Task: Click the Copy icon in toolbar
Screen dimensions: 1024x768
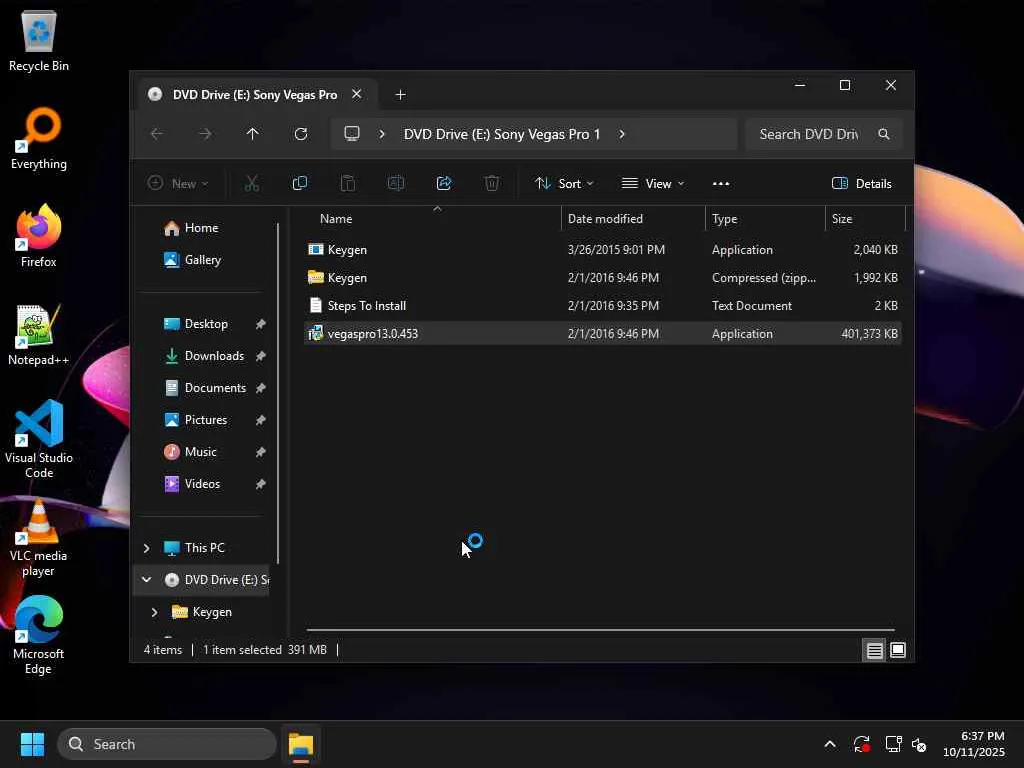Action: point(300,184)
